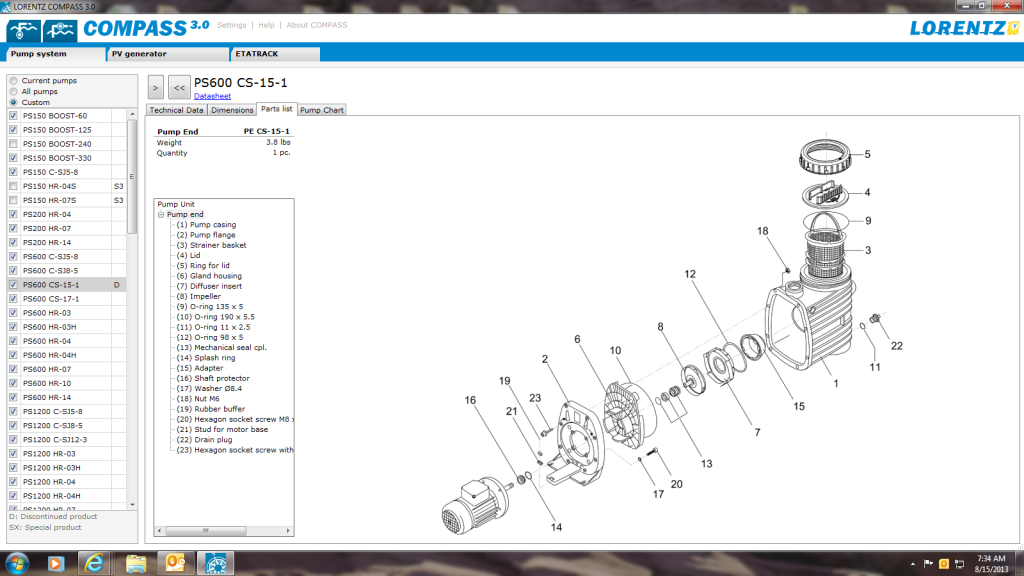Open the Settings menu
This screenshot has height=576, width=1024.
click(231, 25)
